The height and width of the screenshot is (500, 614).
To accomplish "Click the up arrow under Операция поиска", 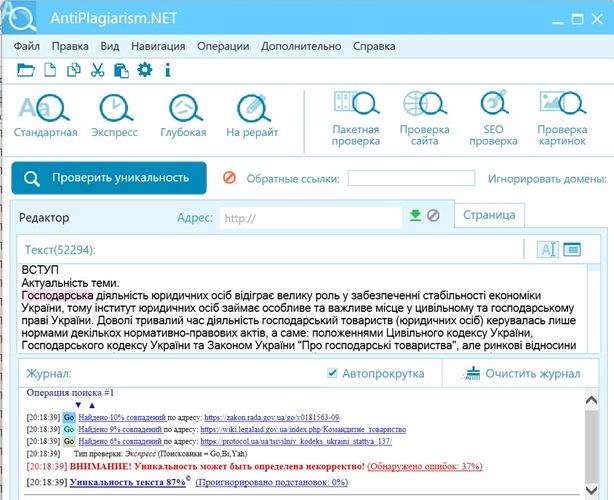I will pyautogui.click(x=92, y=405).
